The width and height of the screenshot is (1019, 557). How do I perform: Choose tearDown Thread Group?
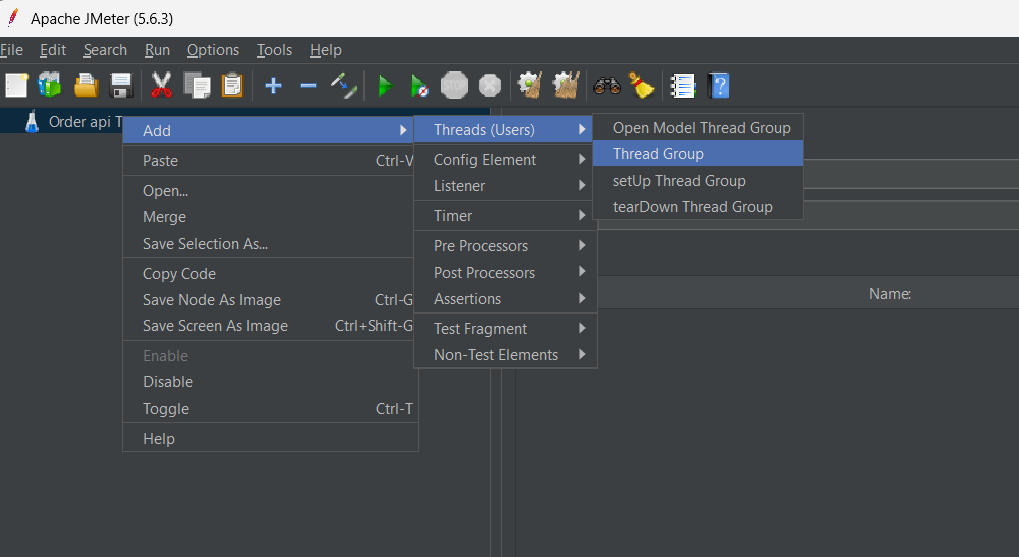698,207
